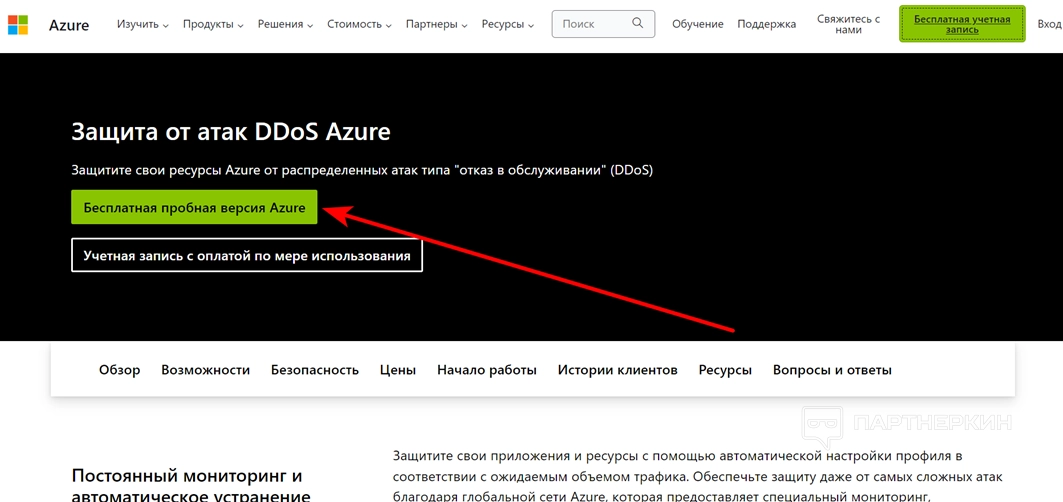Switch to the Возможности tab

click(205, 370)
